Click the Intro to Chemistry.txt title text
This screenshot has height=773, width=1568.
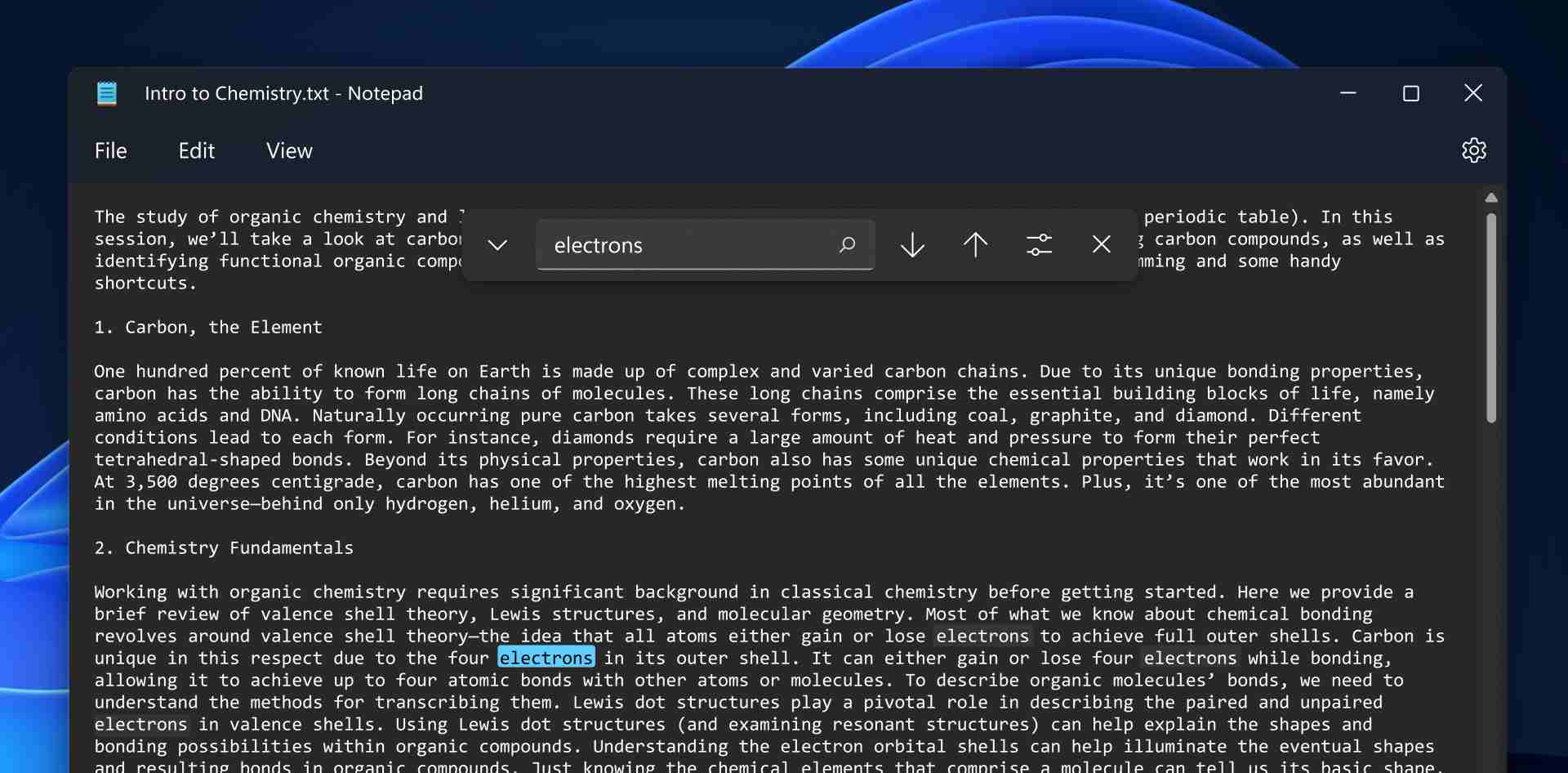[282, 93]
